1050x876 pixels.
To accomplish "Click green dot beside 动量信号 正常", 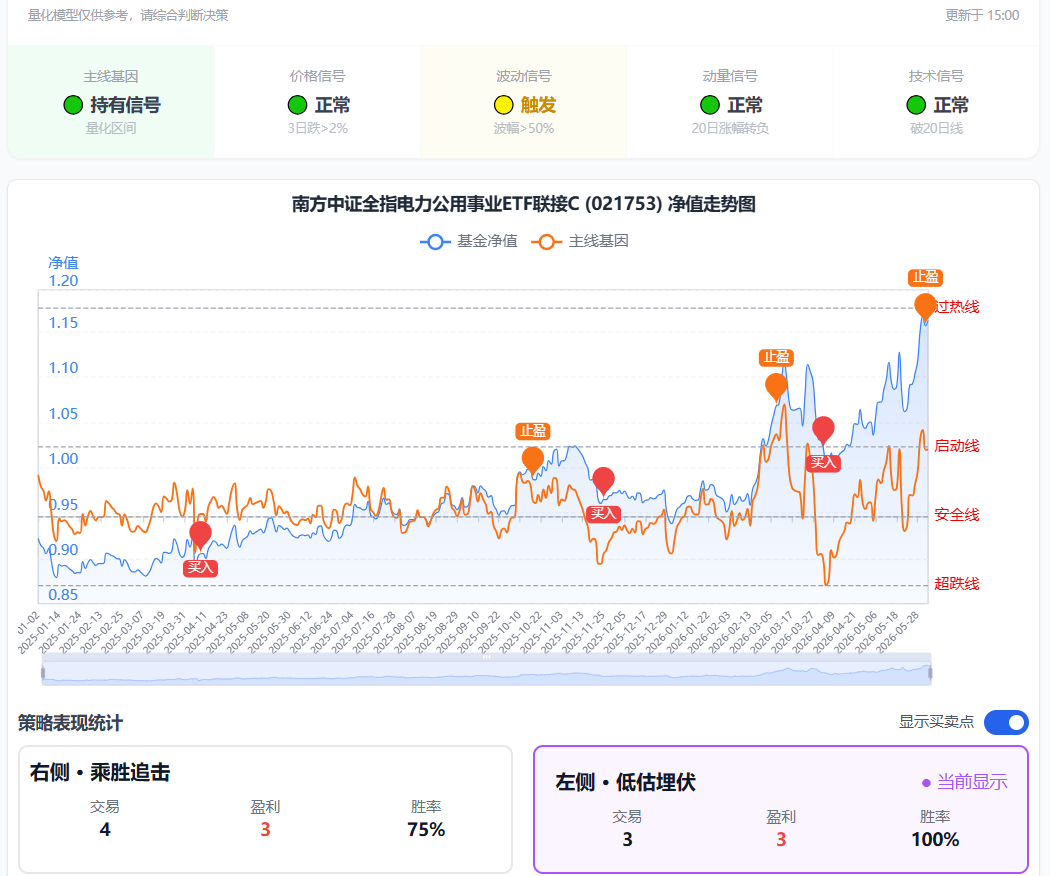I will point(710,105).
